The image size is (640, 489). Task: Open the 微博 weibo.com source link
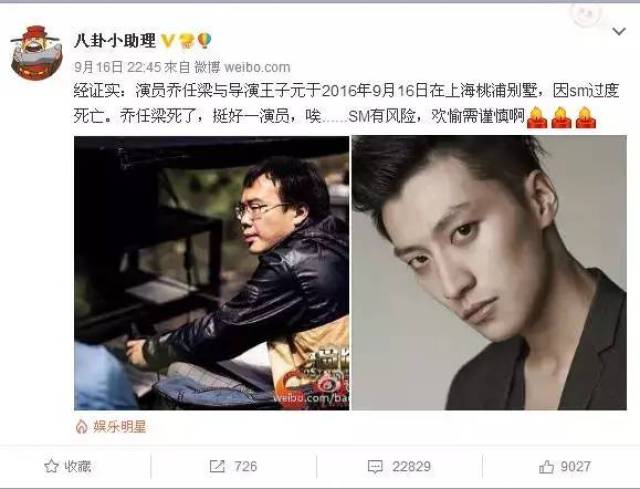(x=242, y=67)
